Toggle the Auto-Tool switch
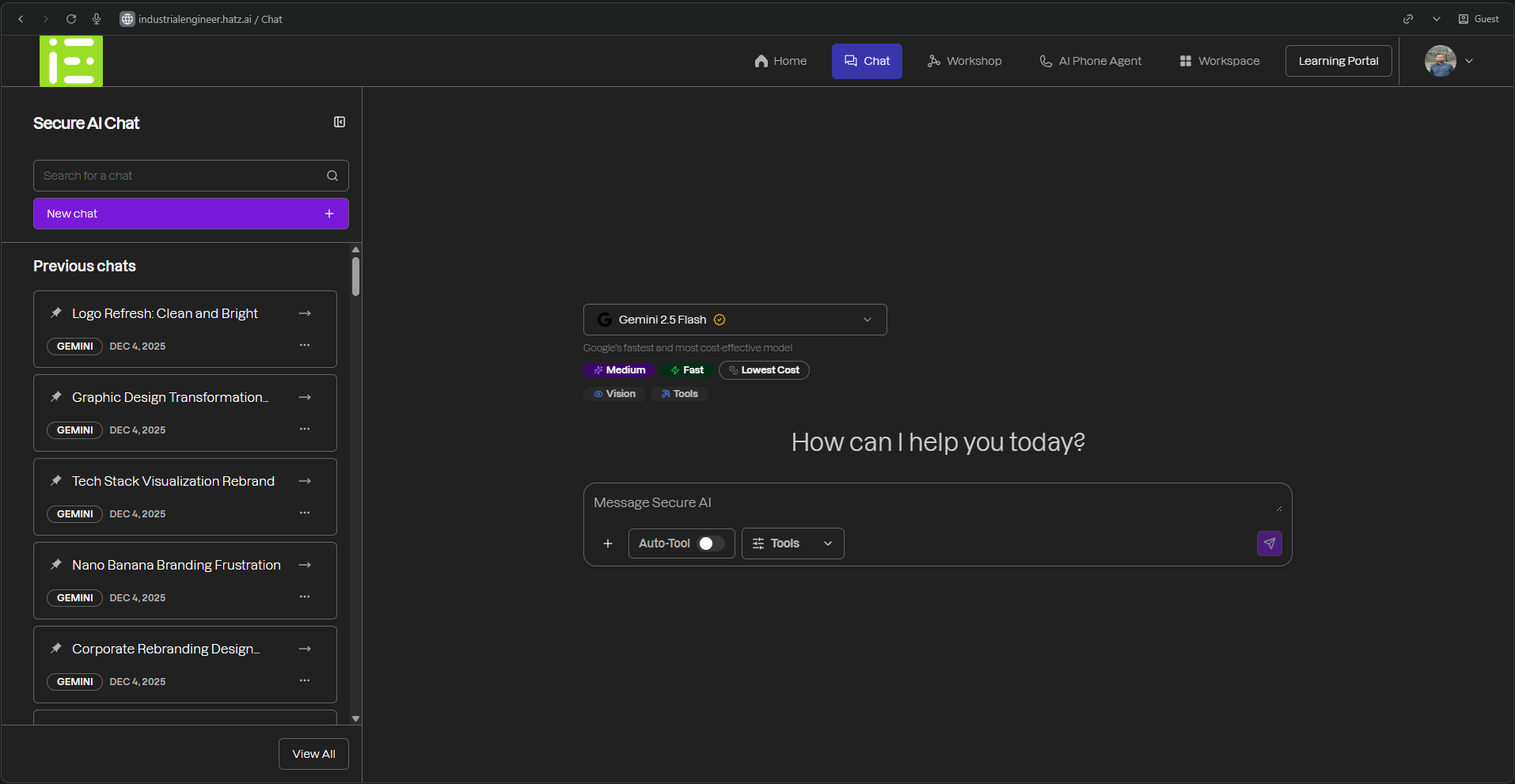 710,543
